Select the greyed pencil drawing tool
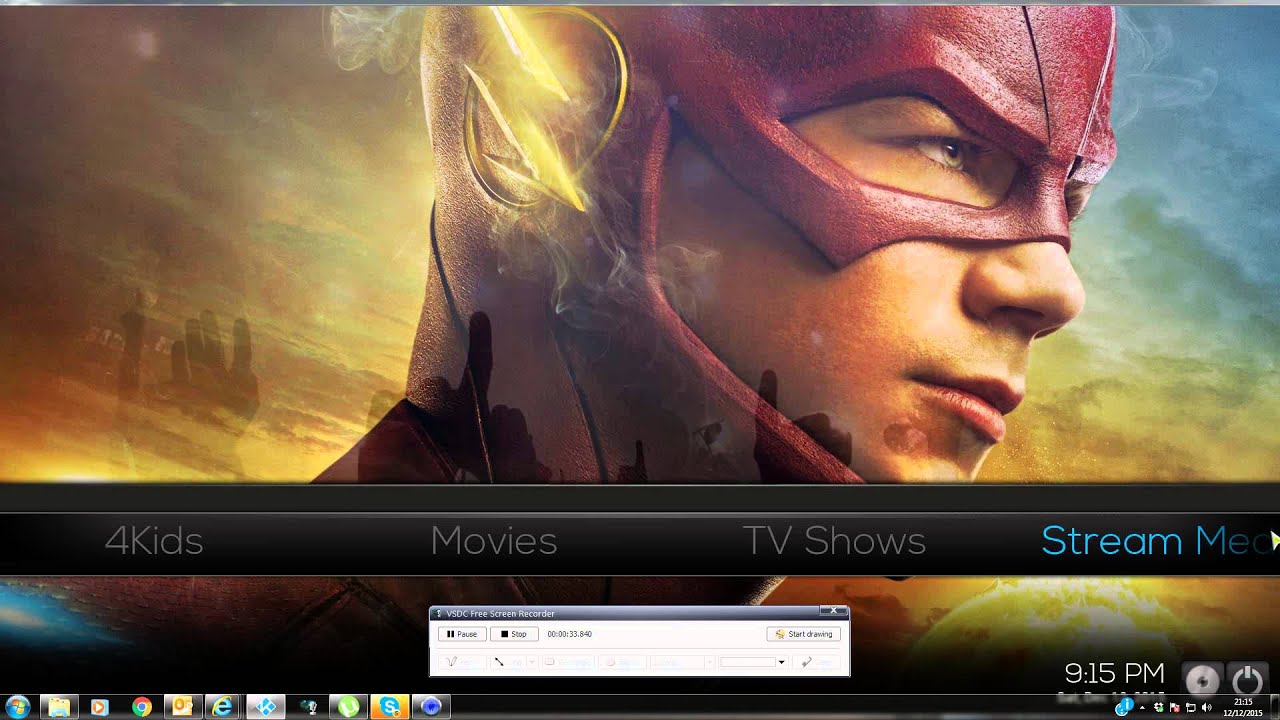The image size is (1280, 720). pos(462,662)
